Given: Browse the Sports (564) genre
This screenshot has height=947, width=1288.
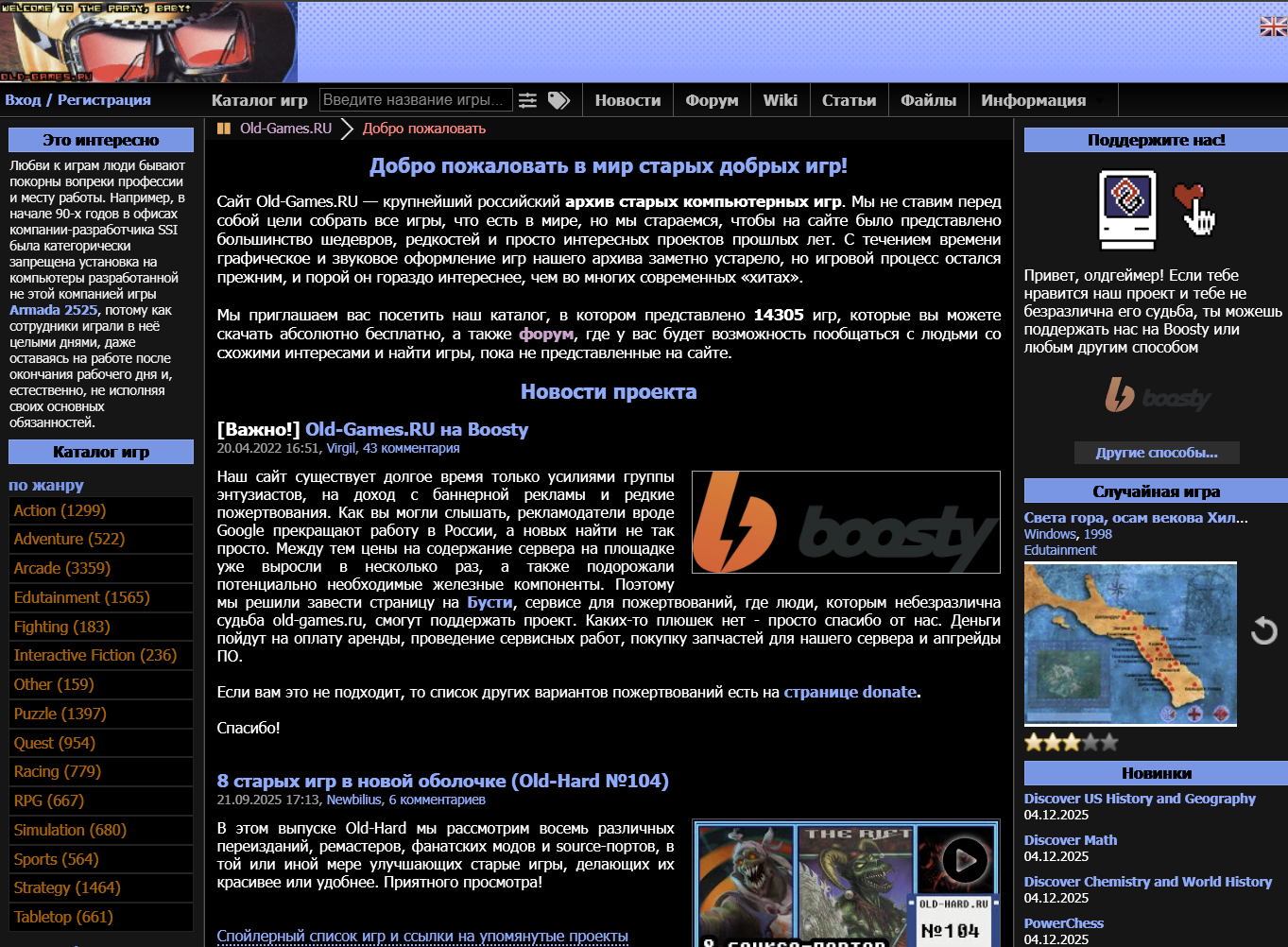Looking at the screenshot, I should [100, 859].
